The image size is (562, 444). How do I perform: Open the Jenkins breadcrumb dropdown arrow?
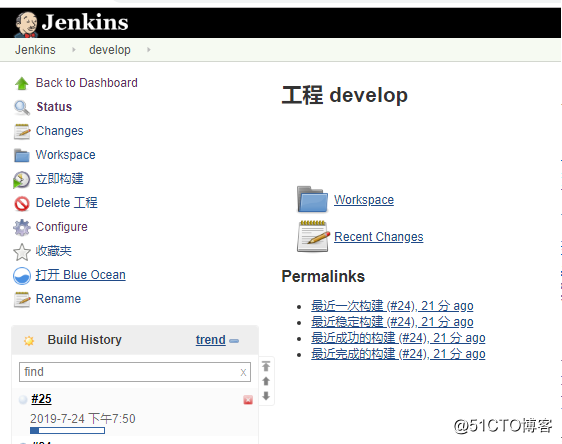tap(73, 49)
